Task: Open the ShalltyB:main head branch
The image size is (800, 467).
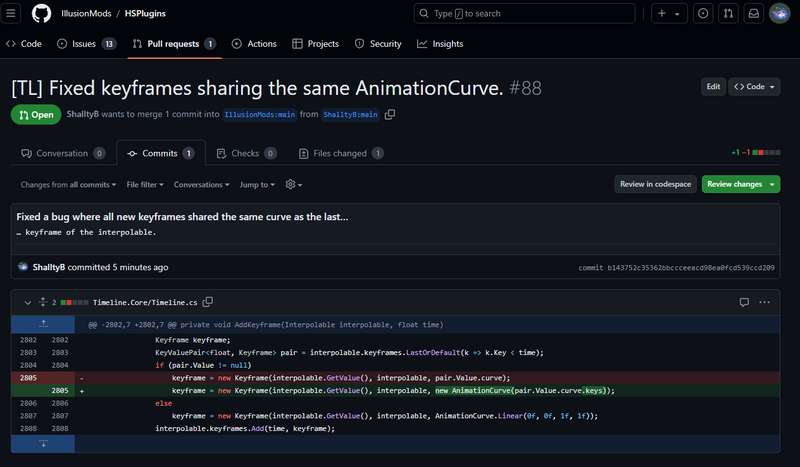Action: click(x=350, y=114)
